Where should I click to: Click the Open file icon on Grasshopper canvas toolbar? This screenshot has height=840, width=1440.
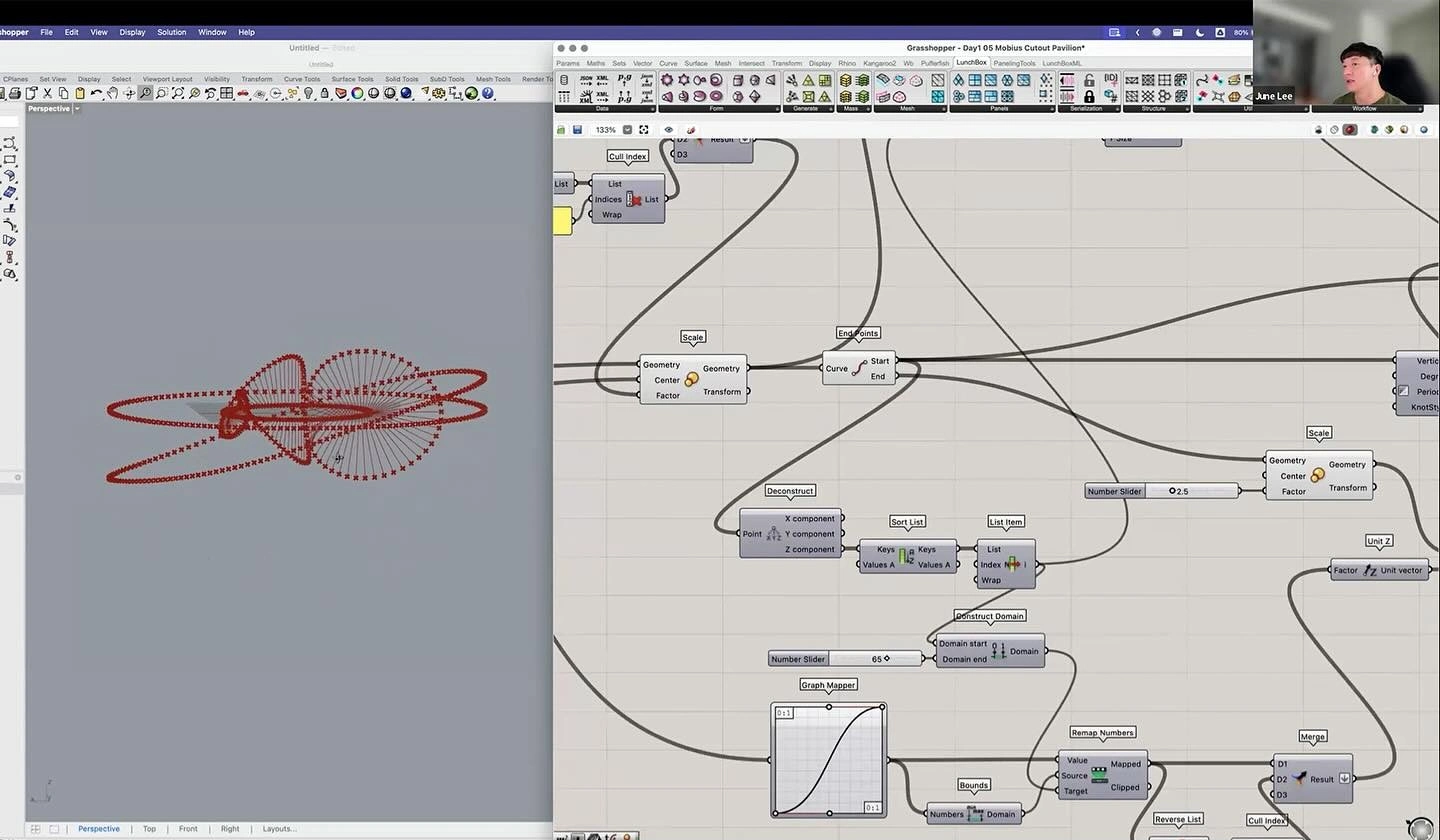pos(561,129)
